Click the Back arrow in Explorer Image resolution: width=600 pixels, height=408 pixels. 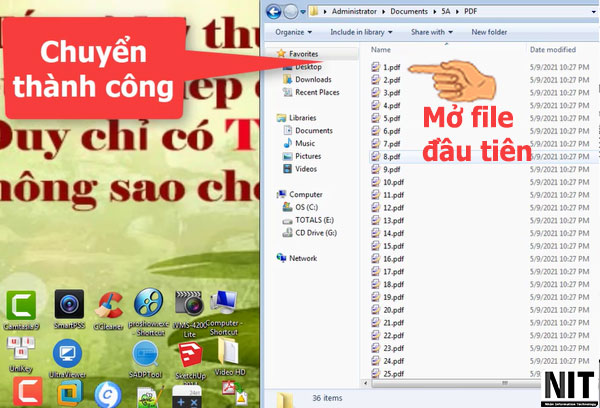(x=274, y=12)
